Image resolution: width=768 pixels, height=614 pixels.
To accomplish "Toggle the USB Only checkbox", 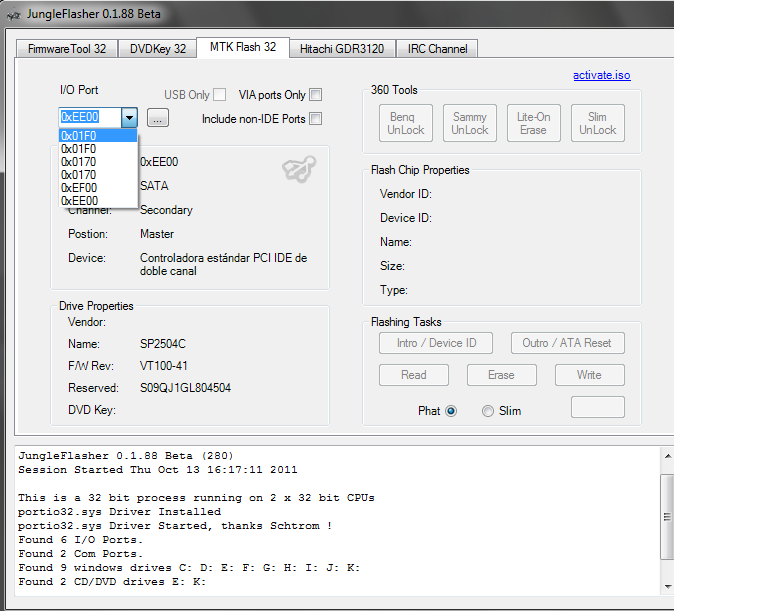I will [220, 94].
